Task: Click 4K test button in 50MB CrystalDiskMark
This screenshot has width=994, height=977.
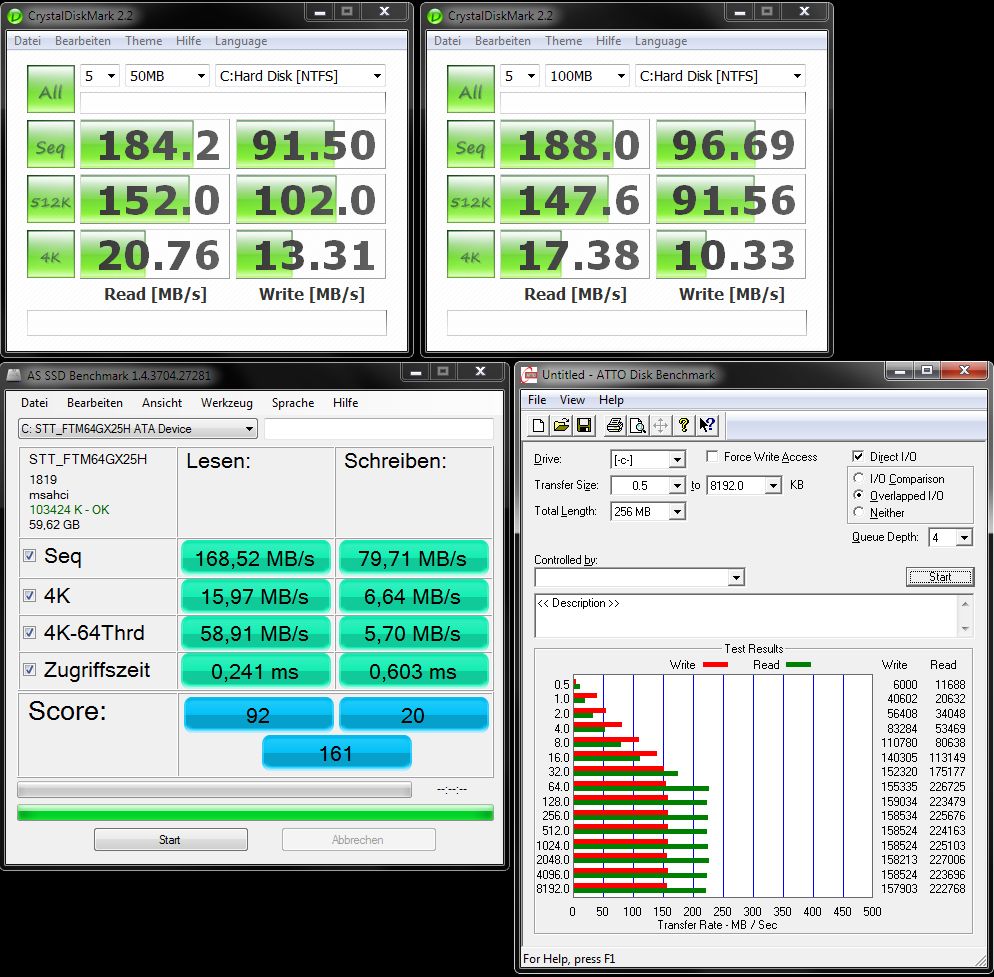Action: coord(51,254)
